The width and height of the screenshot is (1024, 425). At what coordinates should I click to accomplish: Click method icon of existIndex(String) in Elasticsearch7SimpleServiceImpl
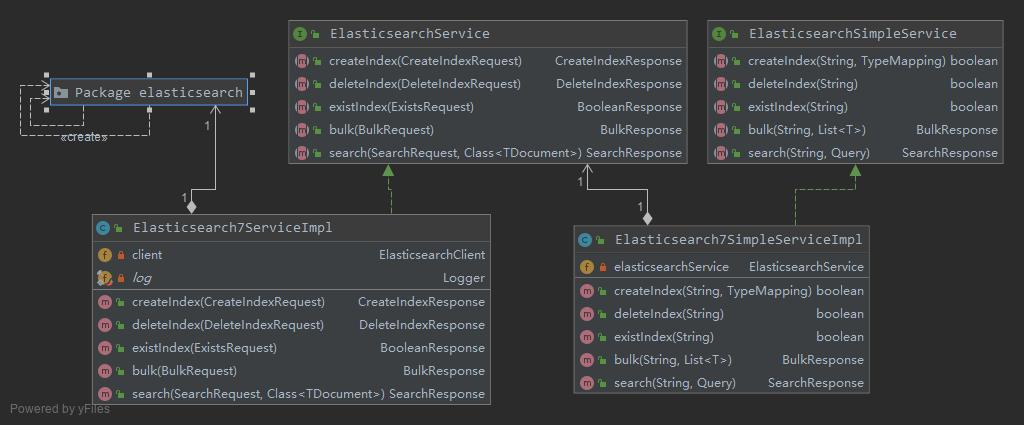[x=586, y=337]
